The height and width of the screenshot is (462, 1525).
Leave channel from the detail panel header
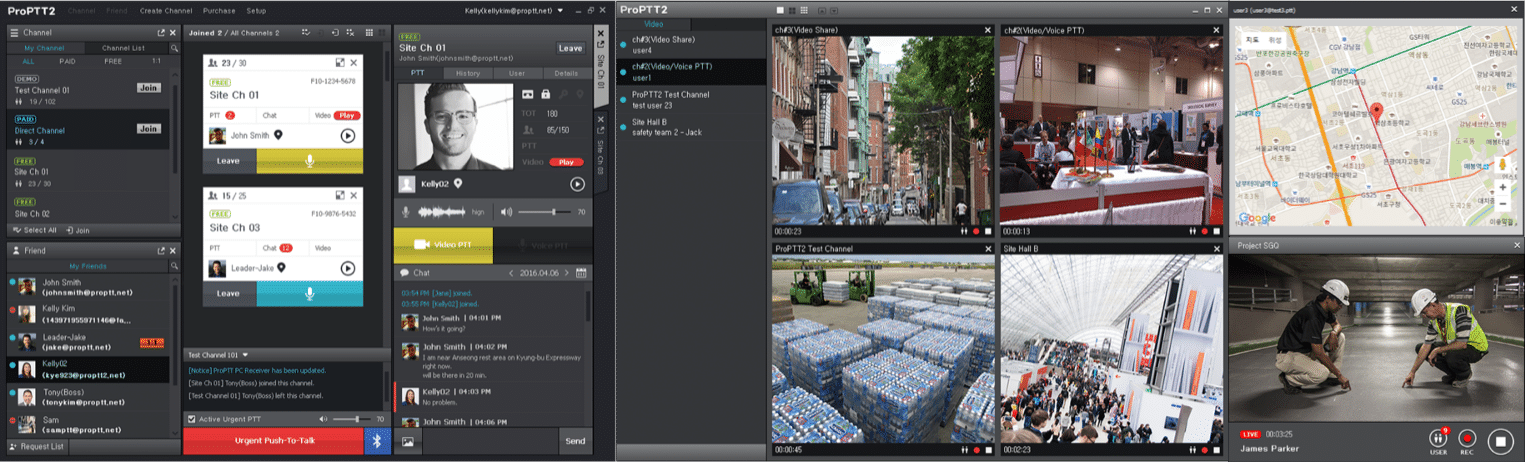[570, 48]
